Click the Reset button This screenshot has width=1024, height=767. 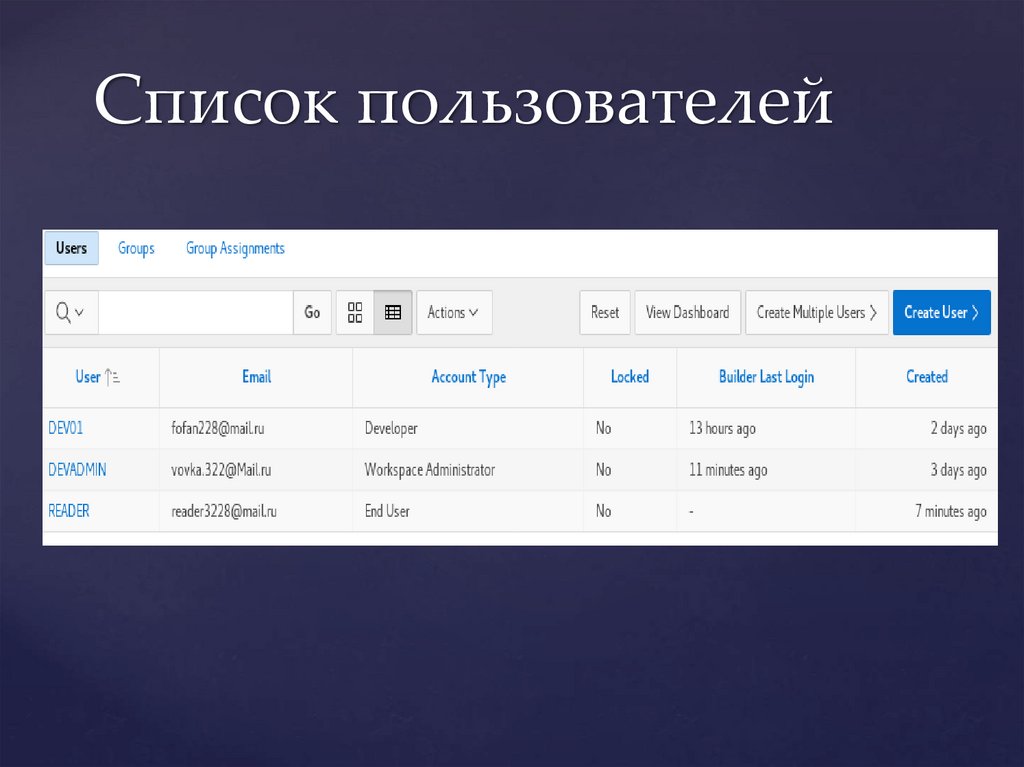(x=604, y=312)
